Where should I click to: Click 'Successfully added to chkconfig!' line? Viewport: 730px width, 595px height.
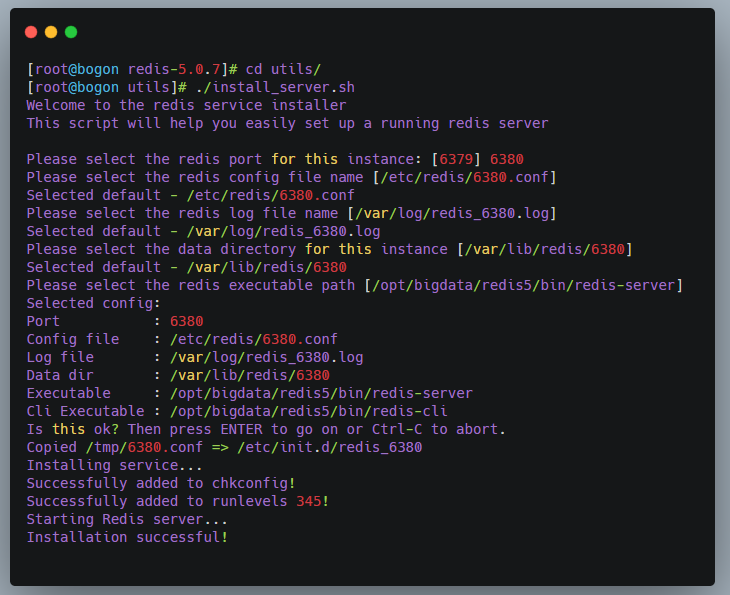tap(161, 483)
